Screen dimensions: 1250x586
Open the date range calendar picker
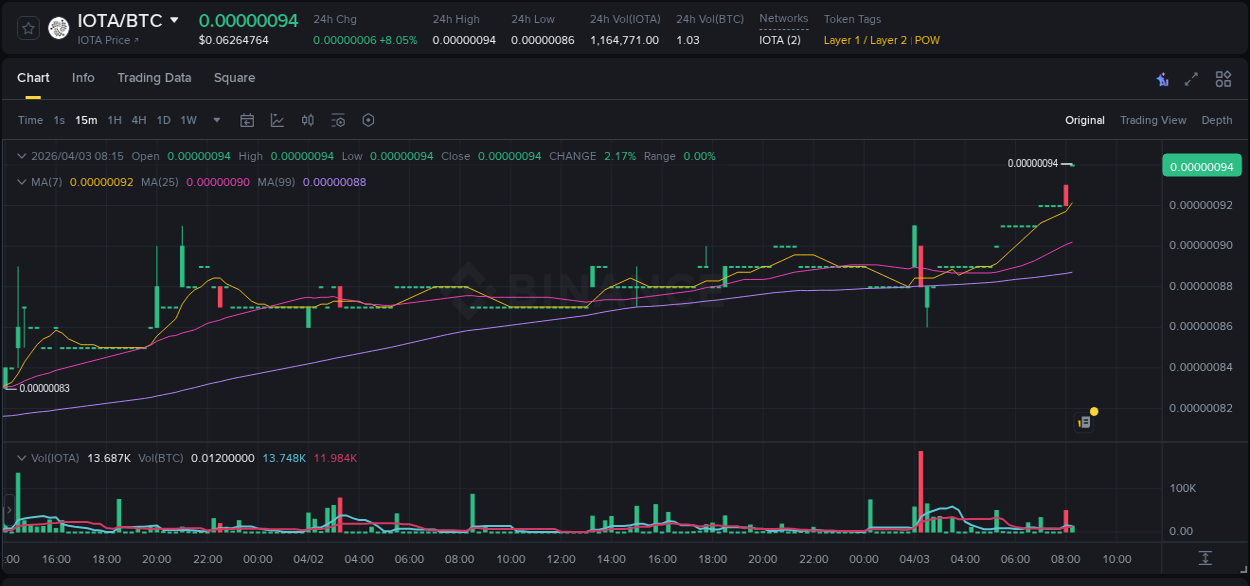pos(247,120)
